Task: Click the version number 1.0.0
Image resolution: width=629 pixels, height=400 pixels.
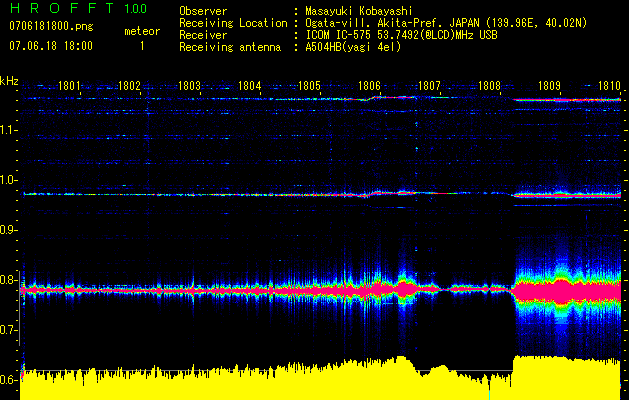Action: click(x=135, y=8)
